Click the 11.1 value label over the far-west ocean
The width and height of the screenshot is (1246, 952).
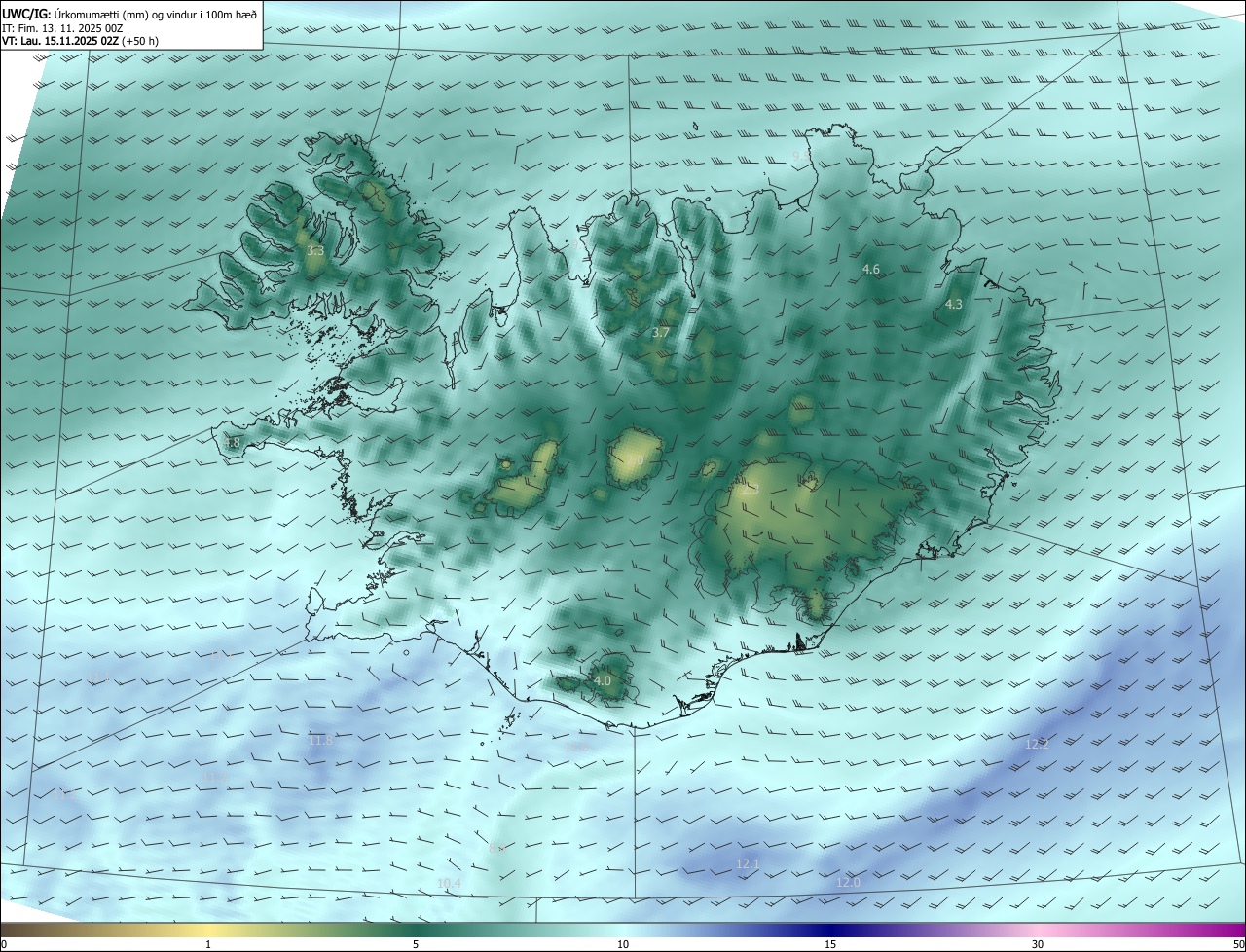click(99, 677)
